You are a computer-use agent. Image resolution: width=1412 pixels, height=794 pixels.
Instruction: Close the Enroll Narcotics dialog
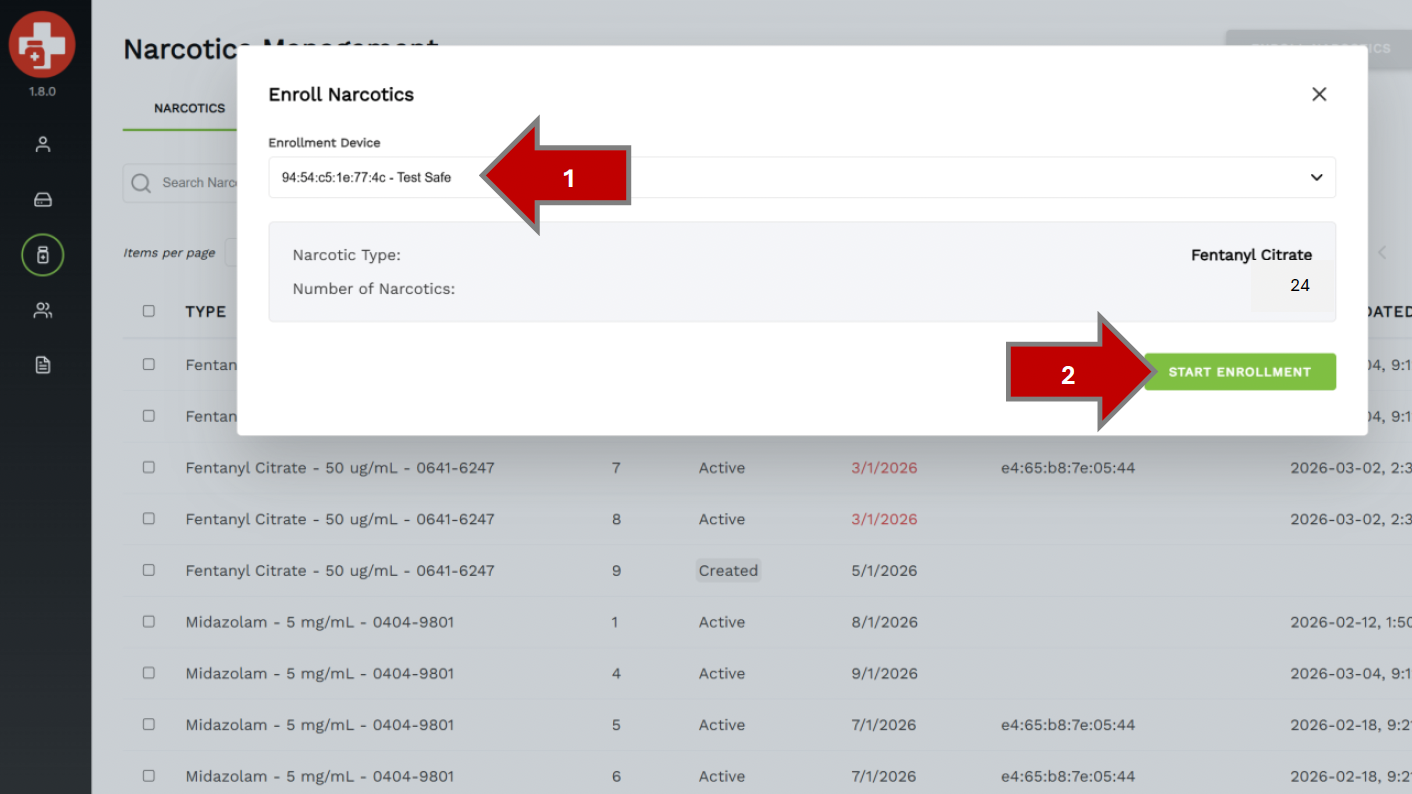click(1319, 94)
